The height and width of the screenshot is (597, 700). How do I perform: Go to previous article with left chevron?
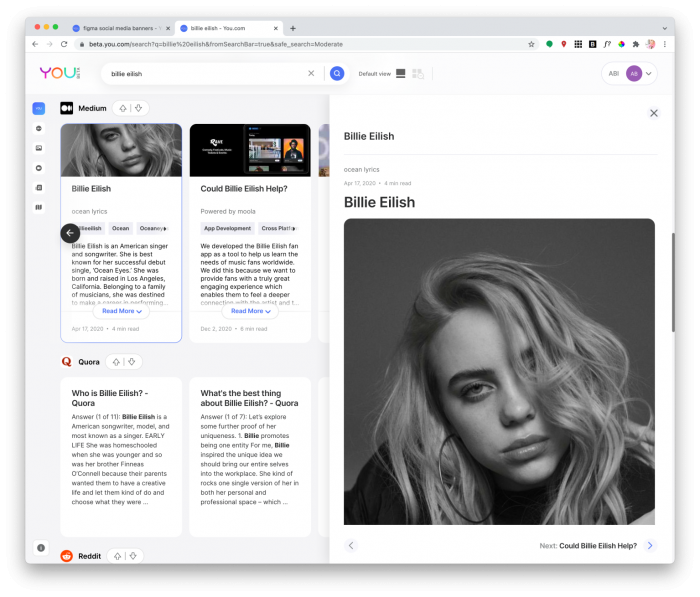click(x=351, y=545)
